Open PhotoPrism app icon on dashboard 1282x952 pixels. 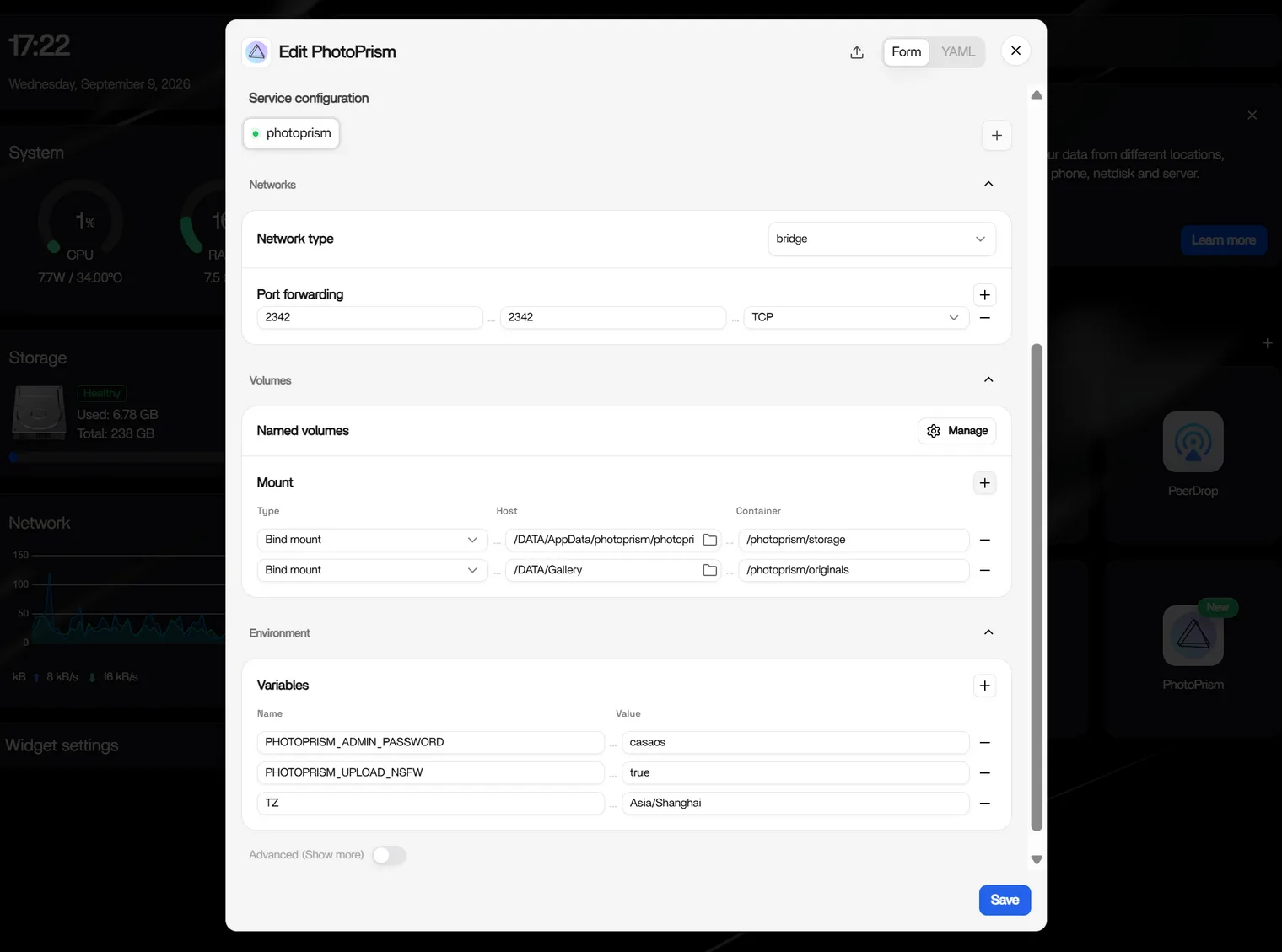(x=1193, y=636)
